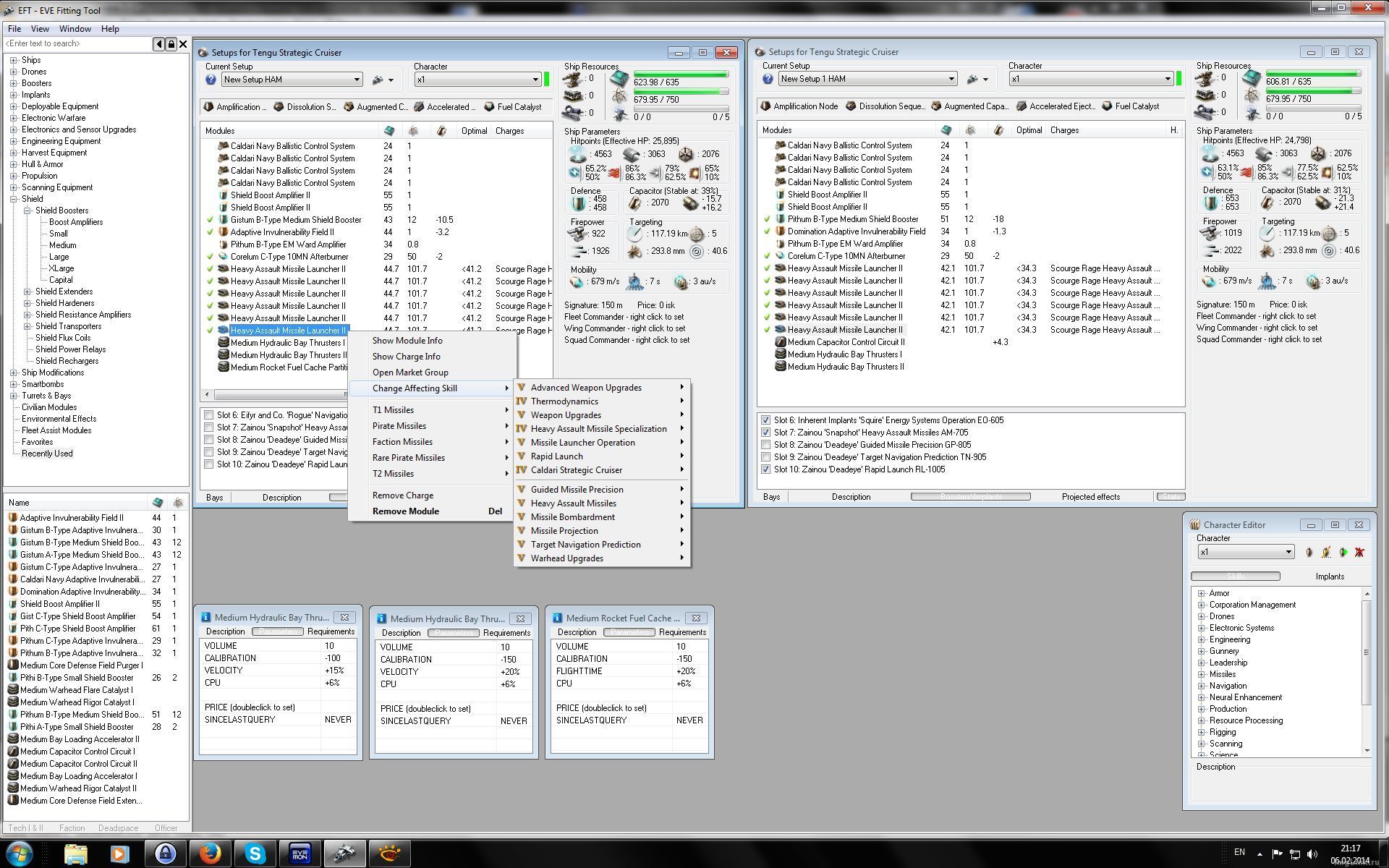Uncheck Slot 6 Inherent Implants 'Squire' checkbox
The width and height of the screenshot is (1389, 868).
[x=765, y=420]
